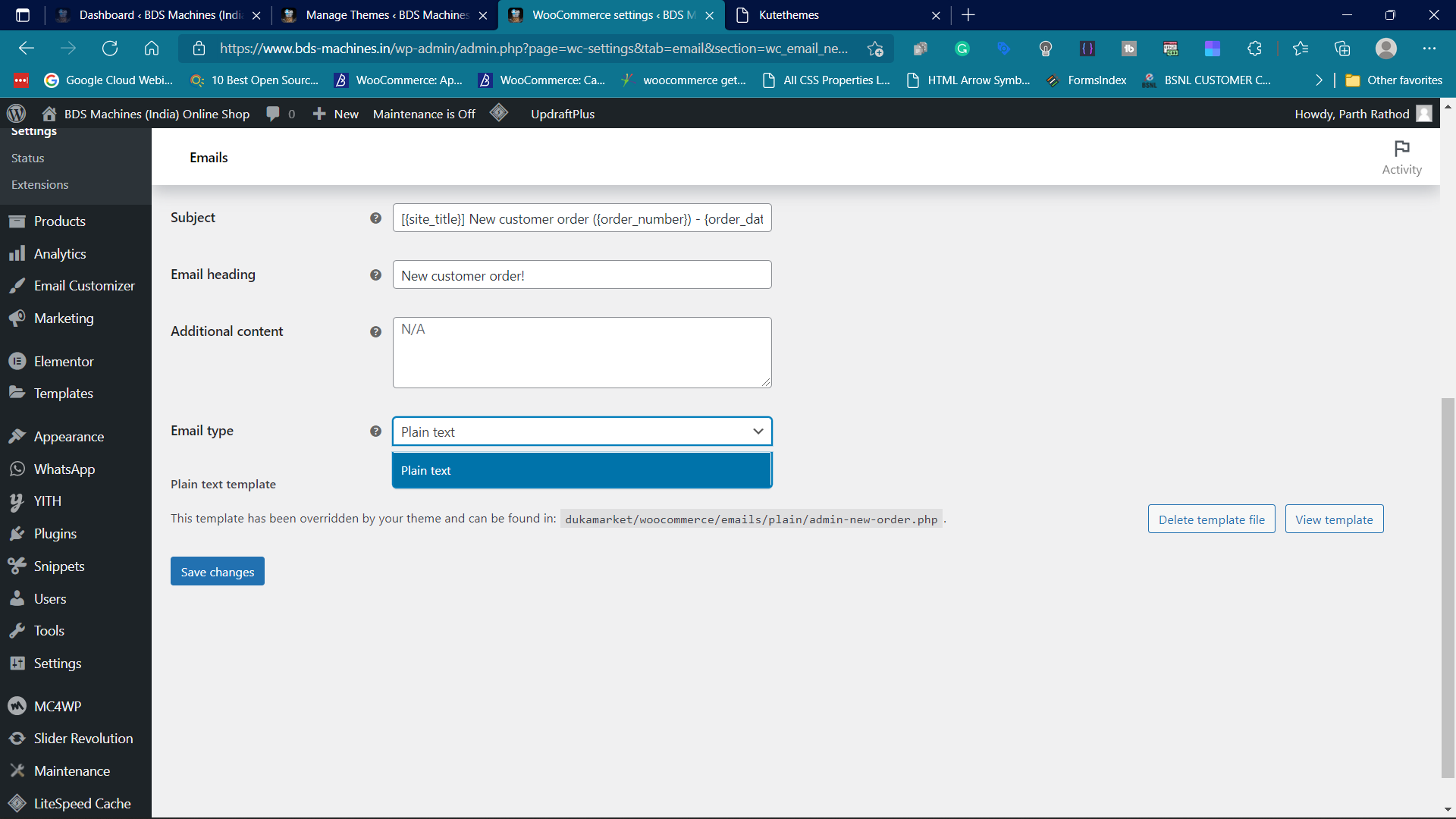Click View template button
1456x819 pixels.
[x=1334, y=519]
